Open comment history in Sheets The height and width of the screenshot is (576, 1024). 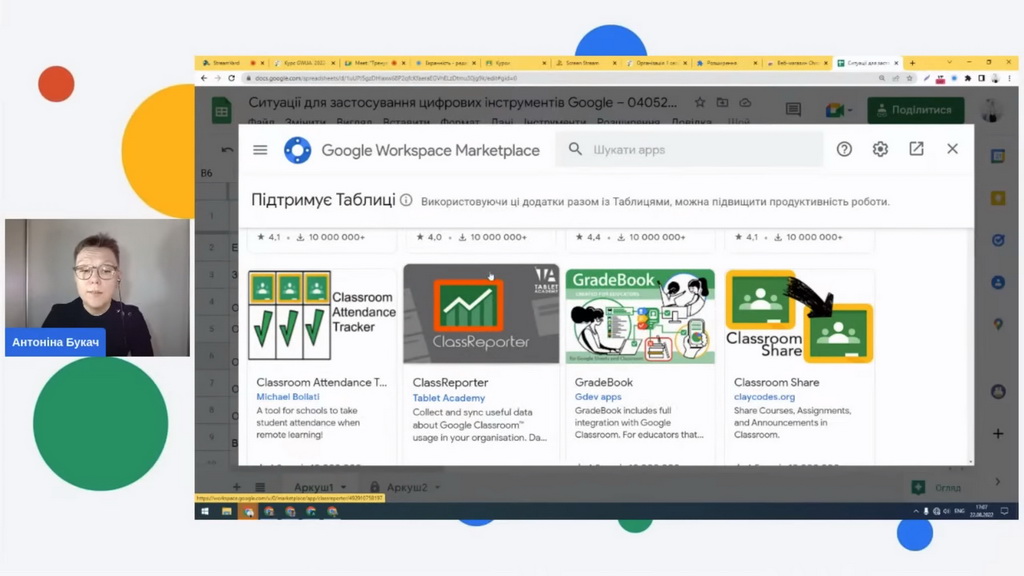(793, 110)
